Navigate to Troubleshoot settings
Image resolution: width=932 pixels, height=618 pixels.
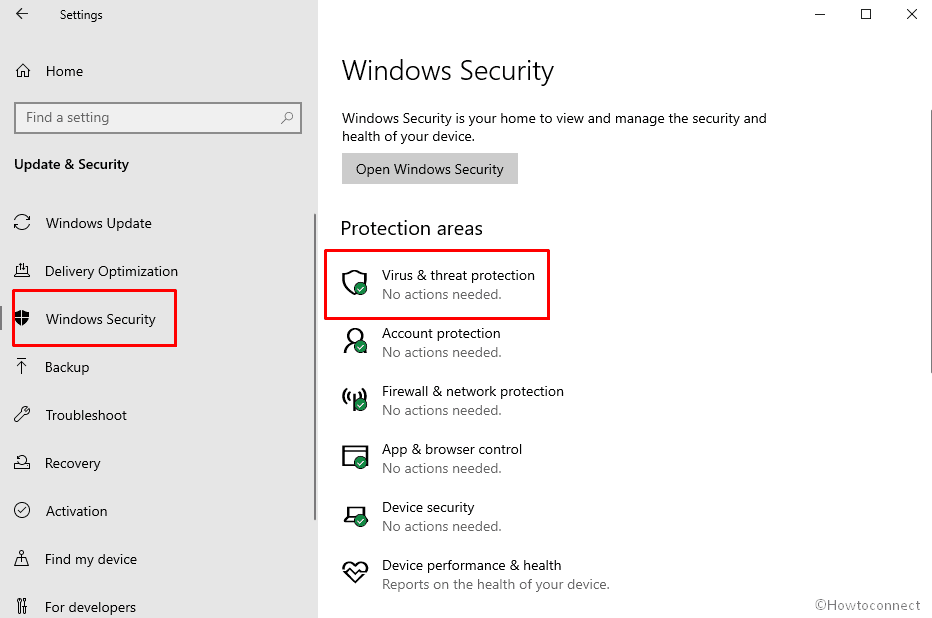click(86, 415)
